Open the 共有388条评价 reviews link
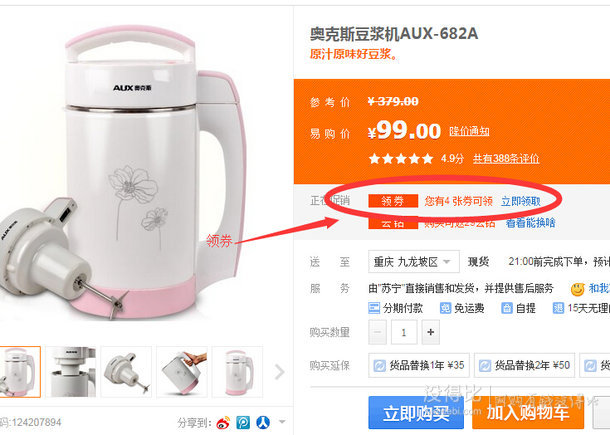Image resolution: width=610 pixels, height=435 pixels. 506,158
